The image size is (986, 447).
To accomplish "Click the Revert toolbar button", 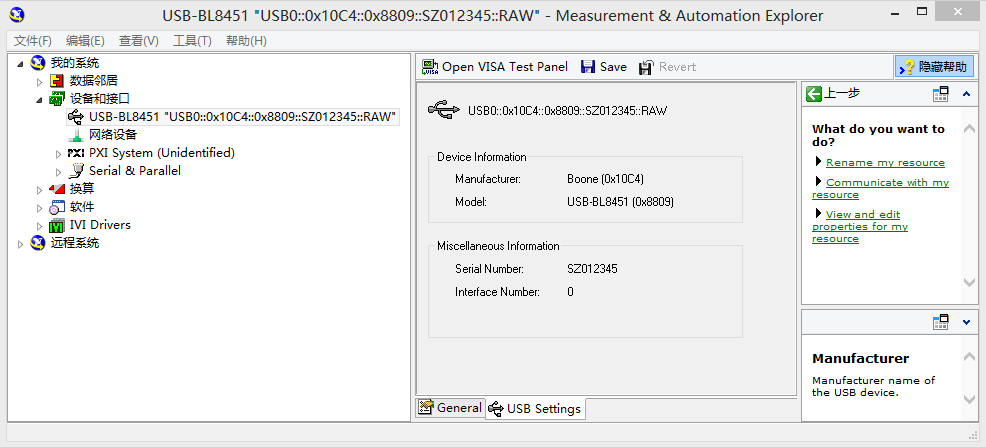I will (x=667, y=67).
